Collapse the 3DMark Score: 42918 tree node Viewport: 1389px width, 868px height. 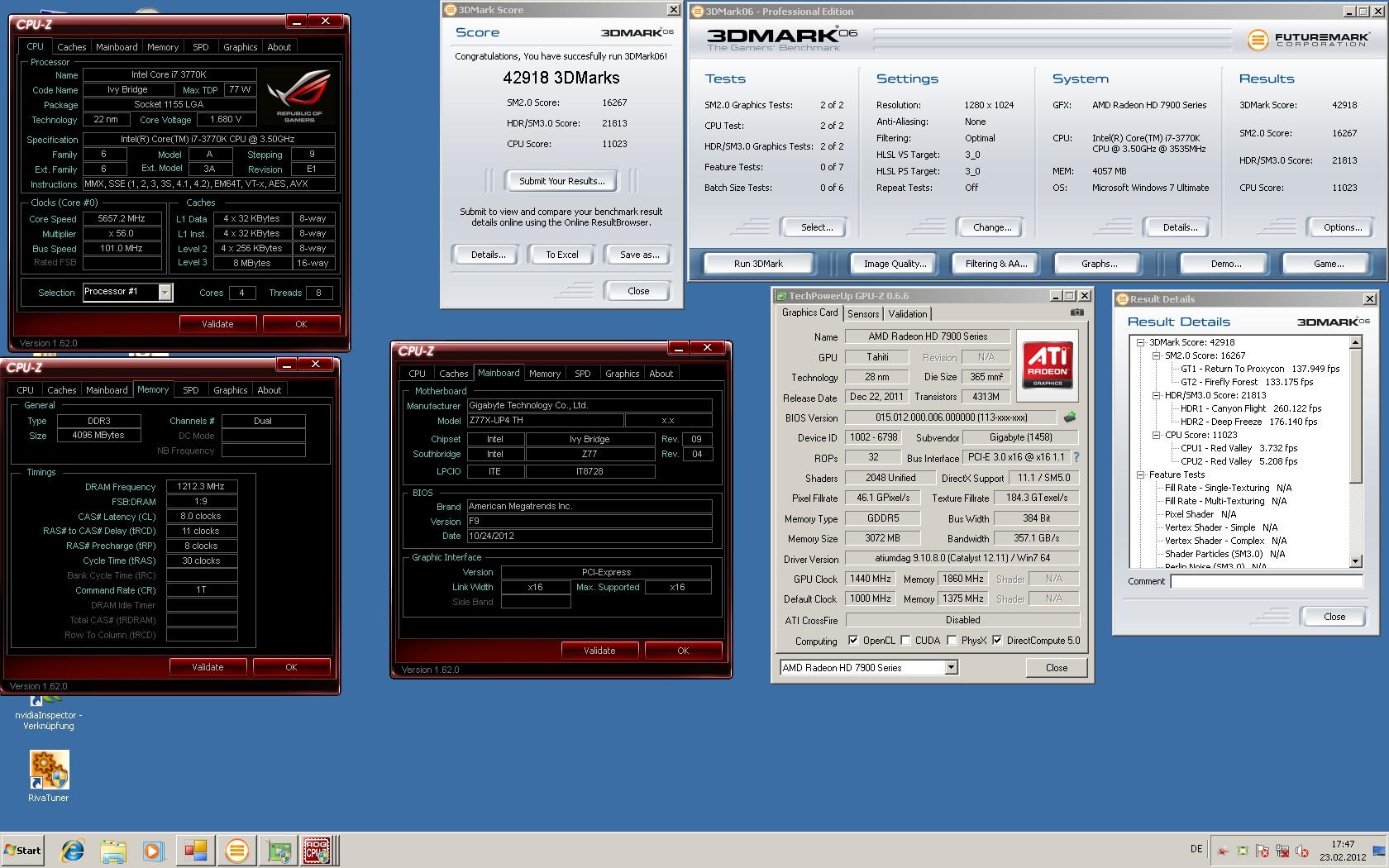pyautogui.click(x=1140, y=342)
